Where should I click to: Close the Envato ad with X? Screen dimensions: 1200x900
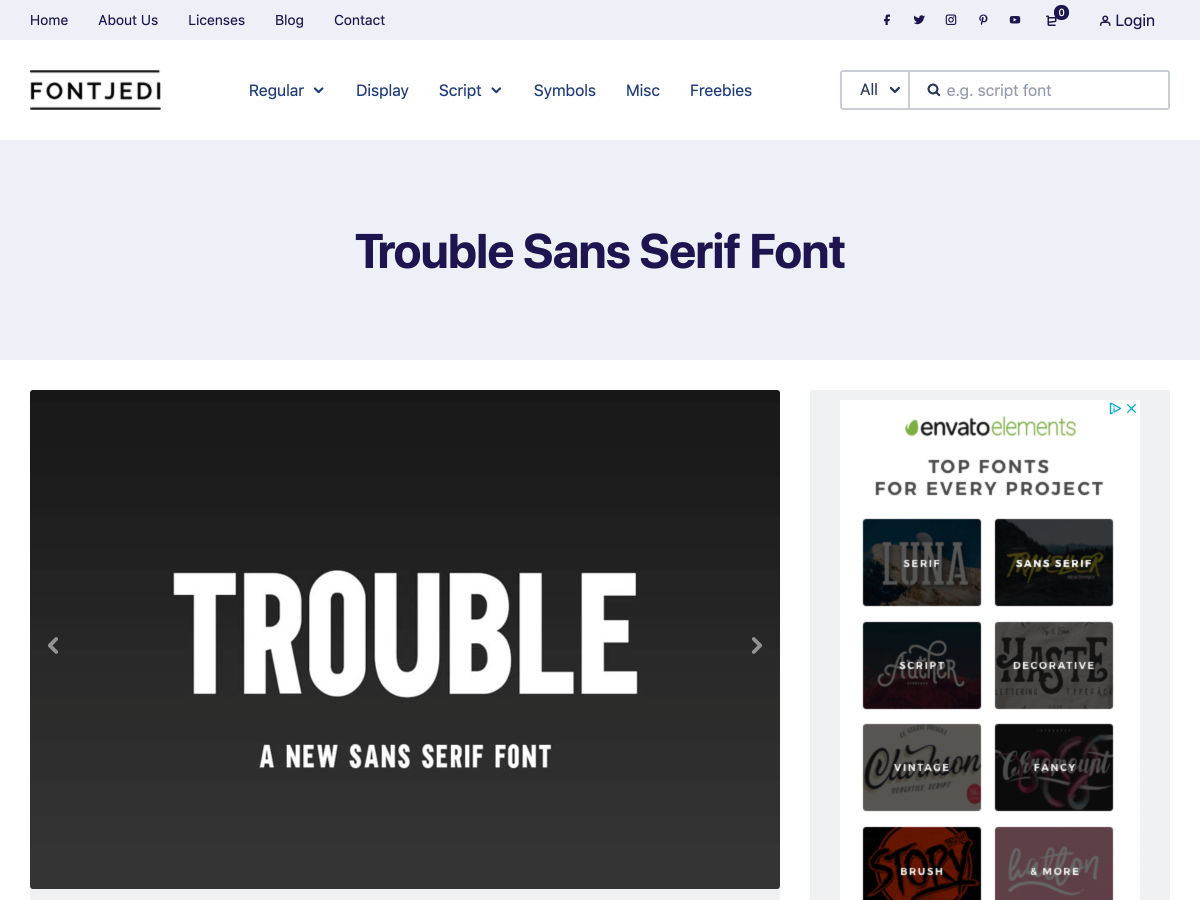point(1132,408)
